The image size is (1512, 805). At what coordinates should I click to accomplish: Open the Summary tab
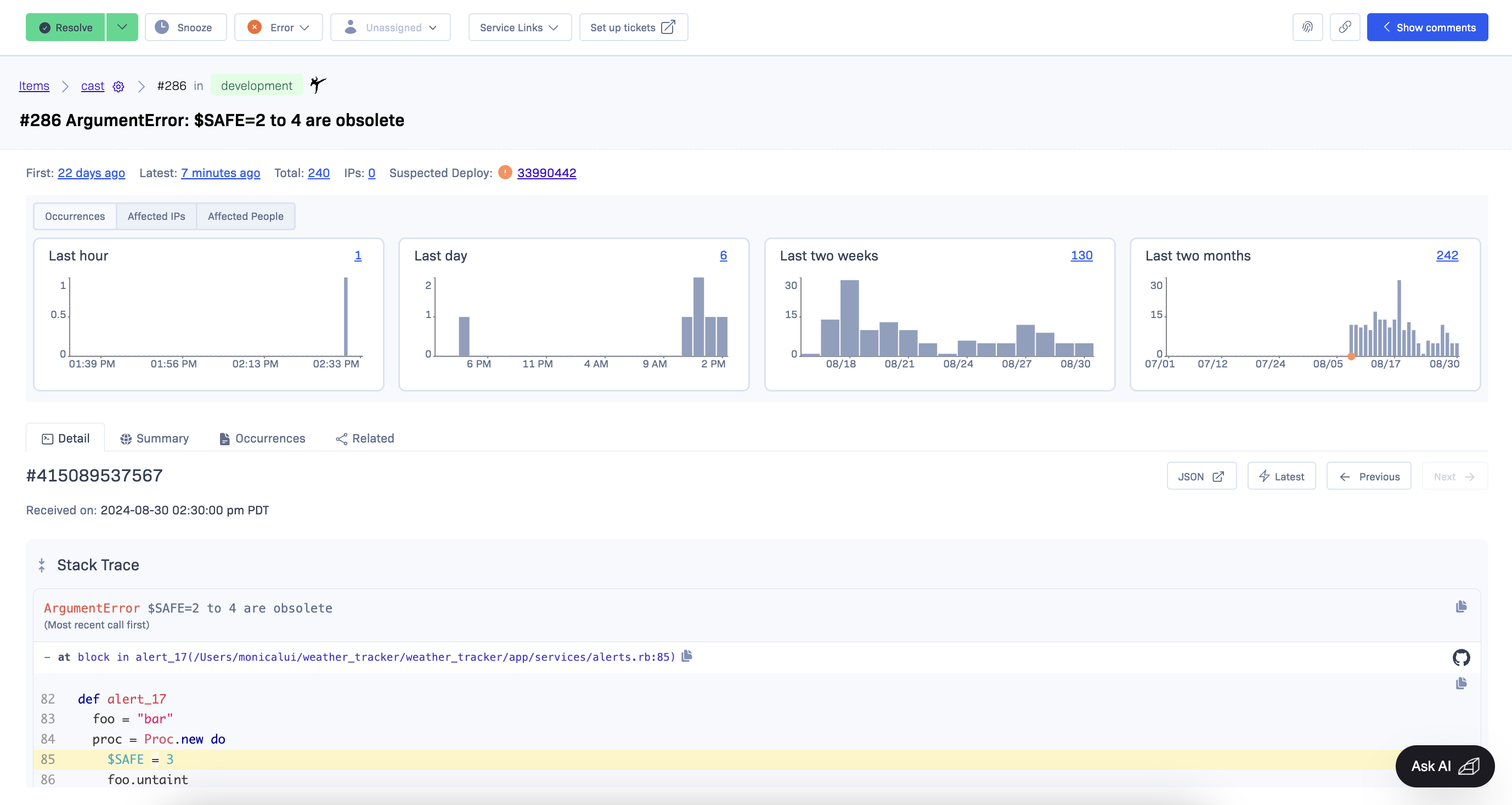click(x=154, y=438)
